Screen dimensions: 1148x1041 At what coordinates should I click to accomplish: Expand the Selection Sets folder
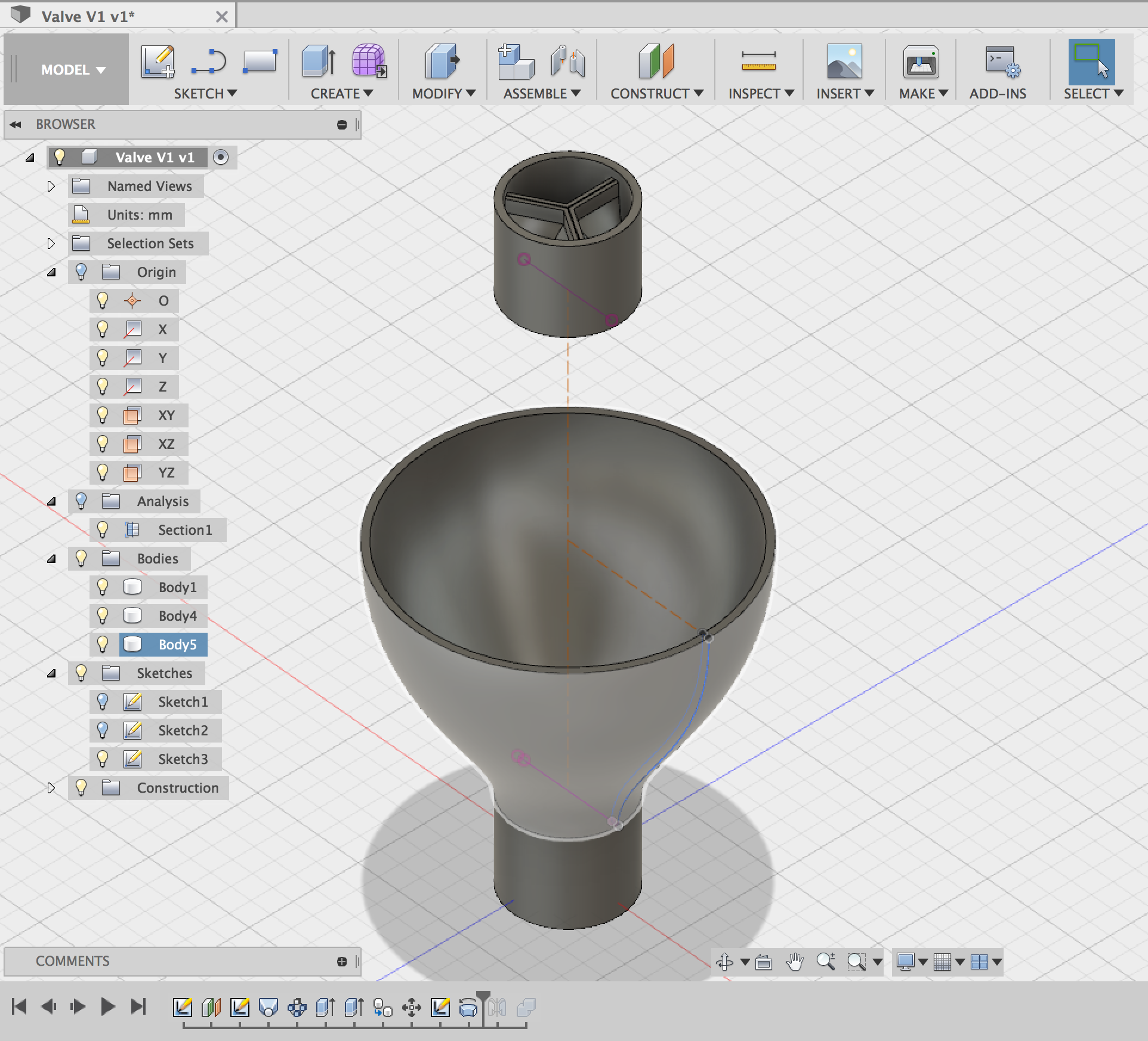51,244
